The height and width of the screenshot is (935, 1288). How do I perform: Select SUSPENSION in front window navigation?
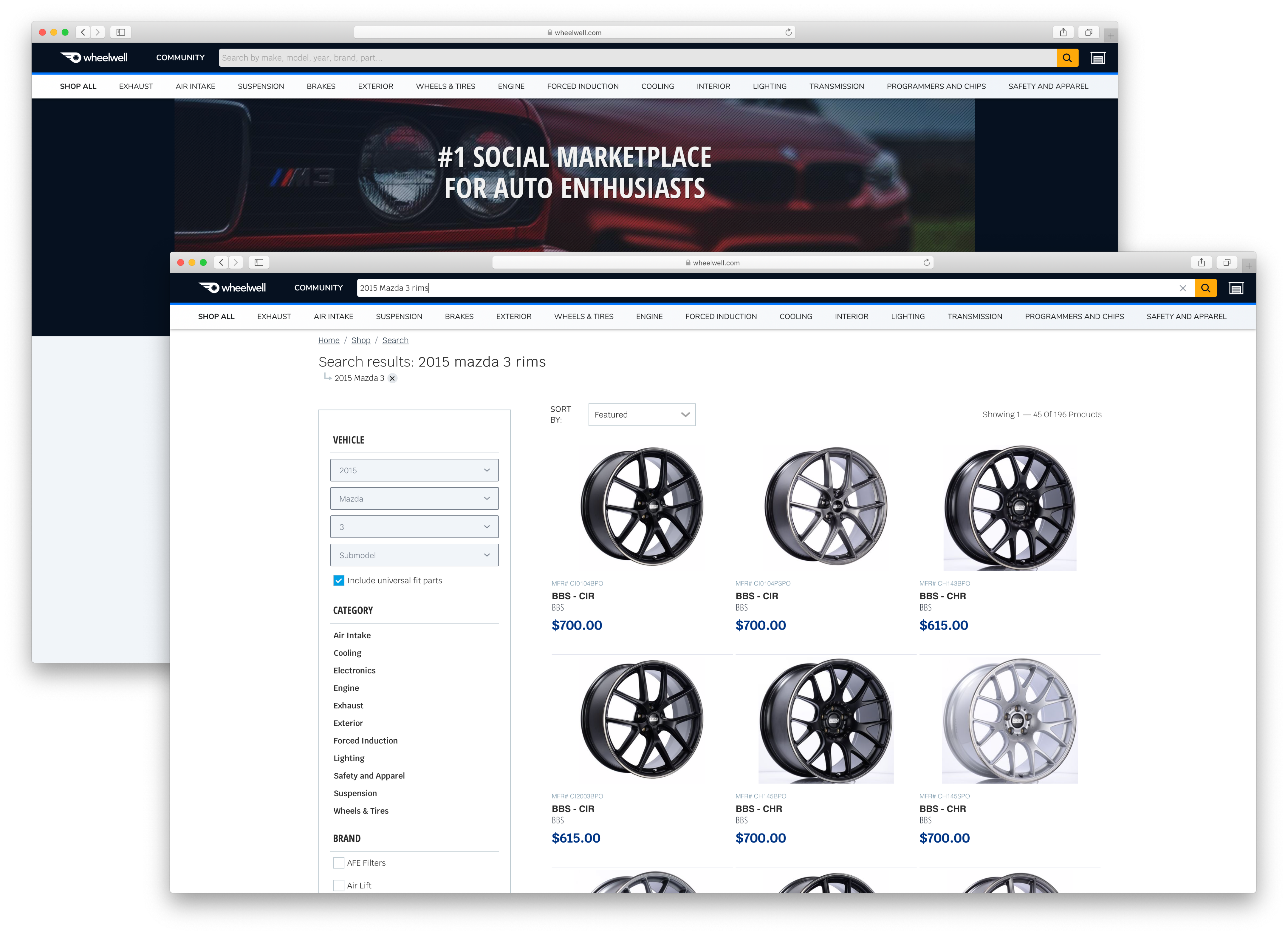(399, 316)
